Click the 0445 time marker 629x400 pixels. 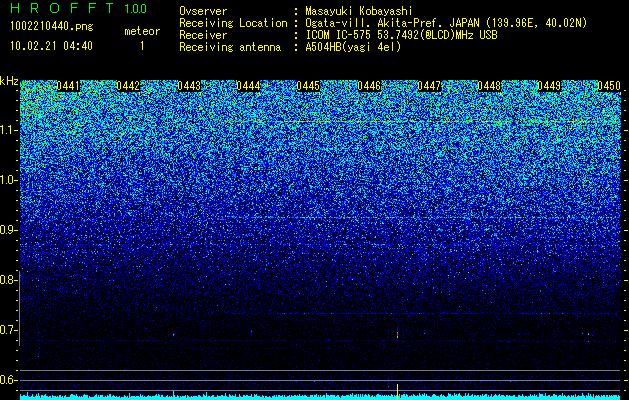click(x=308, y=86)
